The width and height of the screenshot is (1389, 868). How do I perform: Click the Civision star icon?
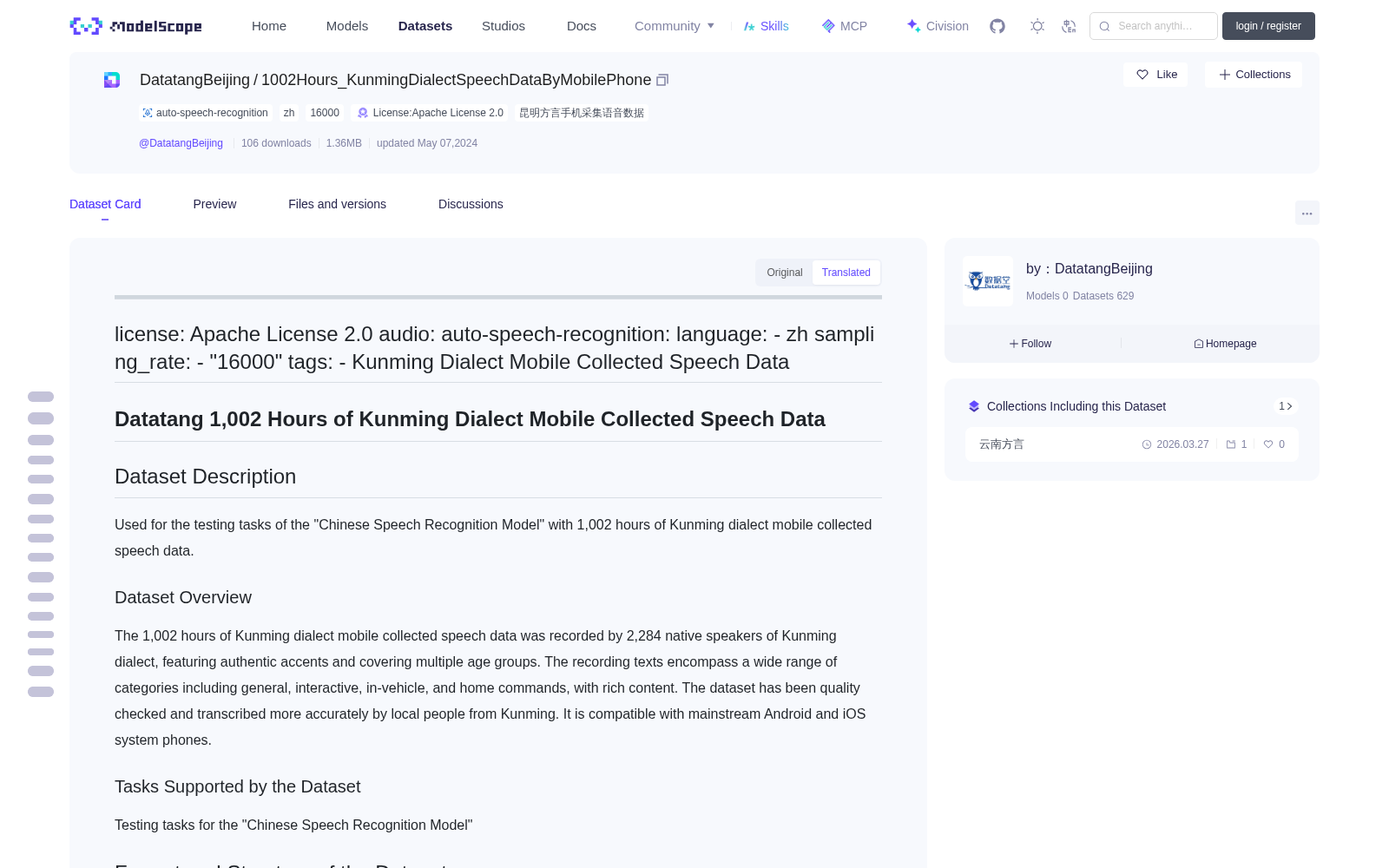[x=913, y=26]
